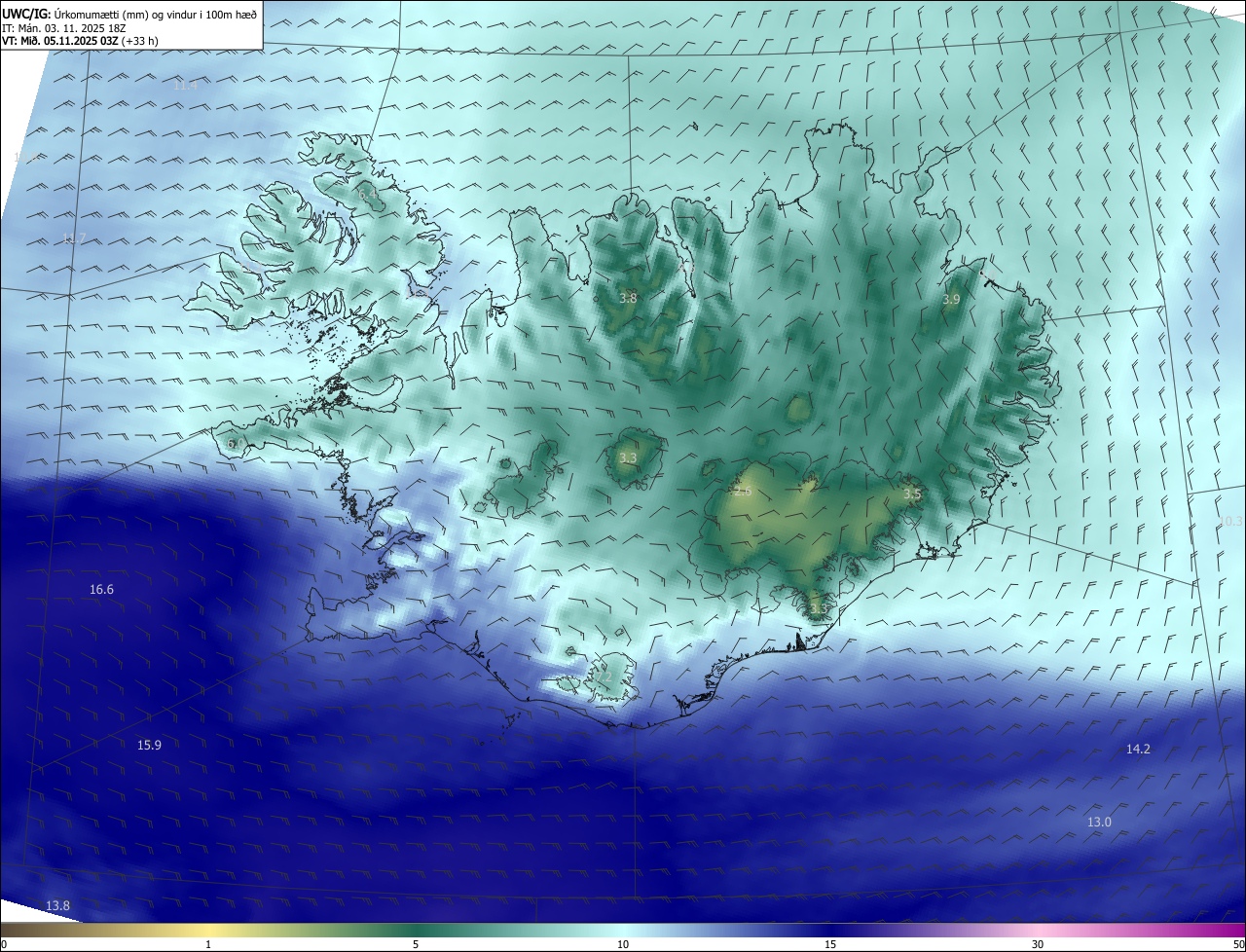Click the 13.0 value label
1246x952 pixels.
pyautogui.click(x=1099, y=823)
